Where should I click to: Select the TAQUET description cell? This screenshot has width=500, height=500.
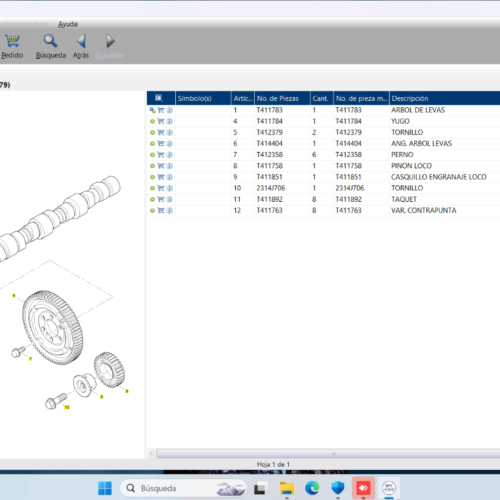[404, 199]
